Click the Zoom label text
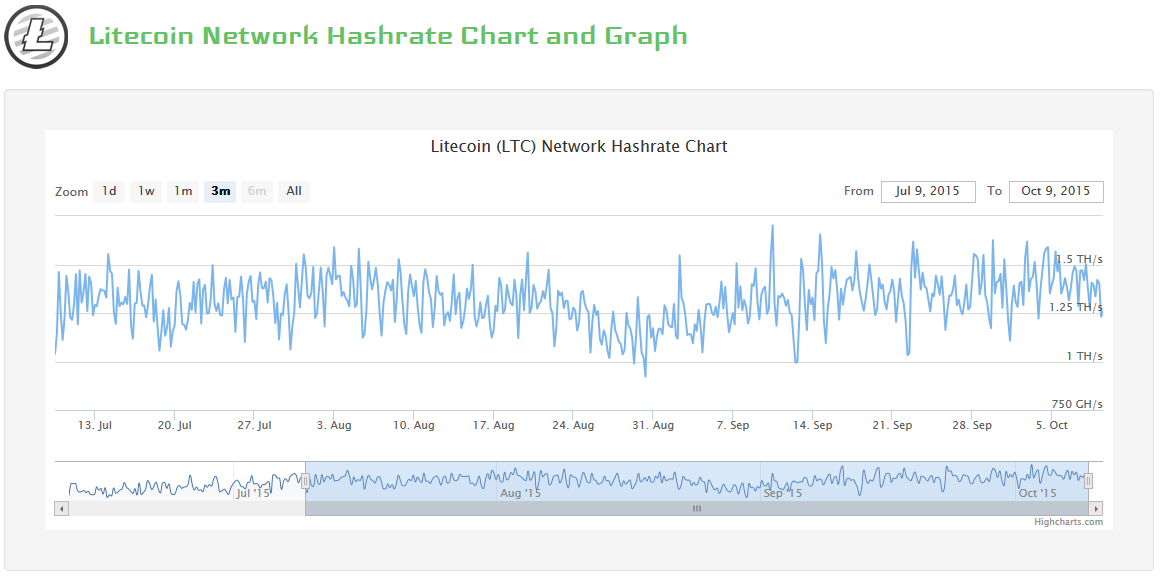This screenshot has width=1168, height=582. coord(72,192)
